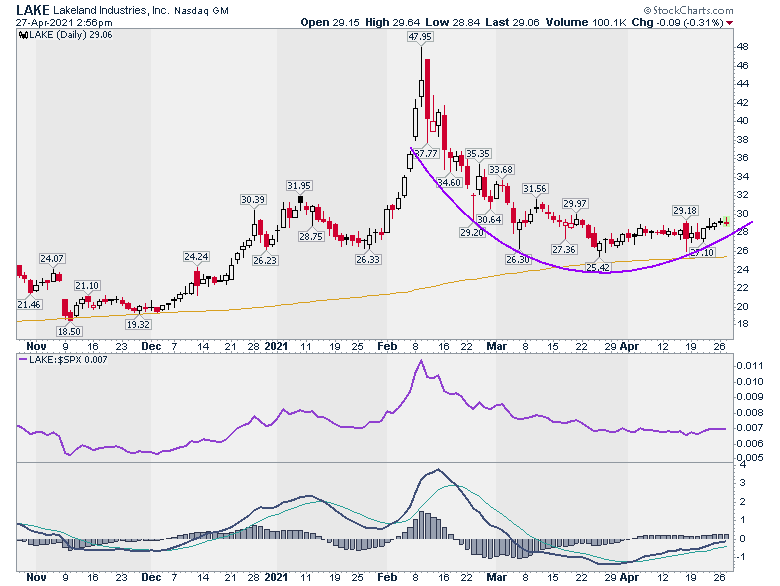This screenshot has height=586, width=780.
Task: Click the 36 tick on the price axis
Action: pyautogui.click(x=743, y=158)
